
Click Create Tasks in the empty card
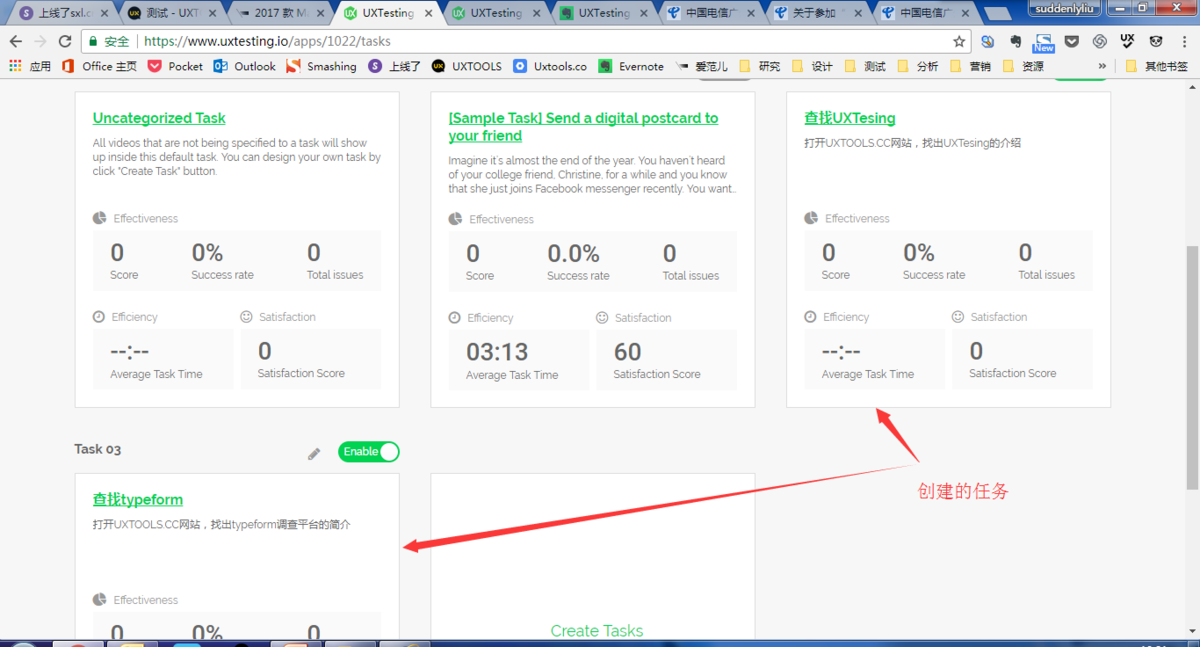pos(597,630)
